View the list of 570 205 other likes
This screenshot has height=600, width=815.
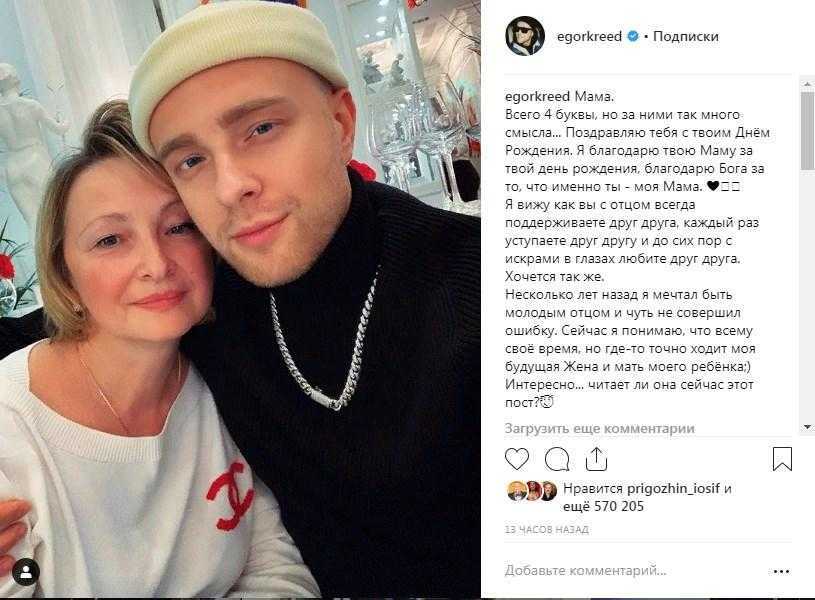[x=603, y=506]
